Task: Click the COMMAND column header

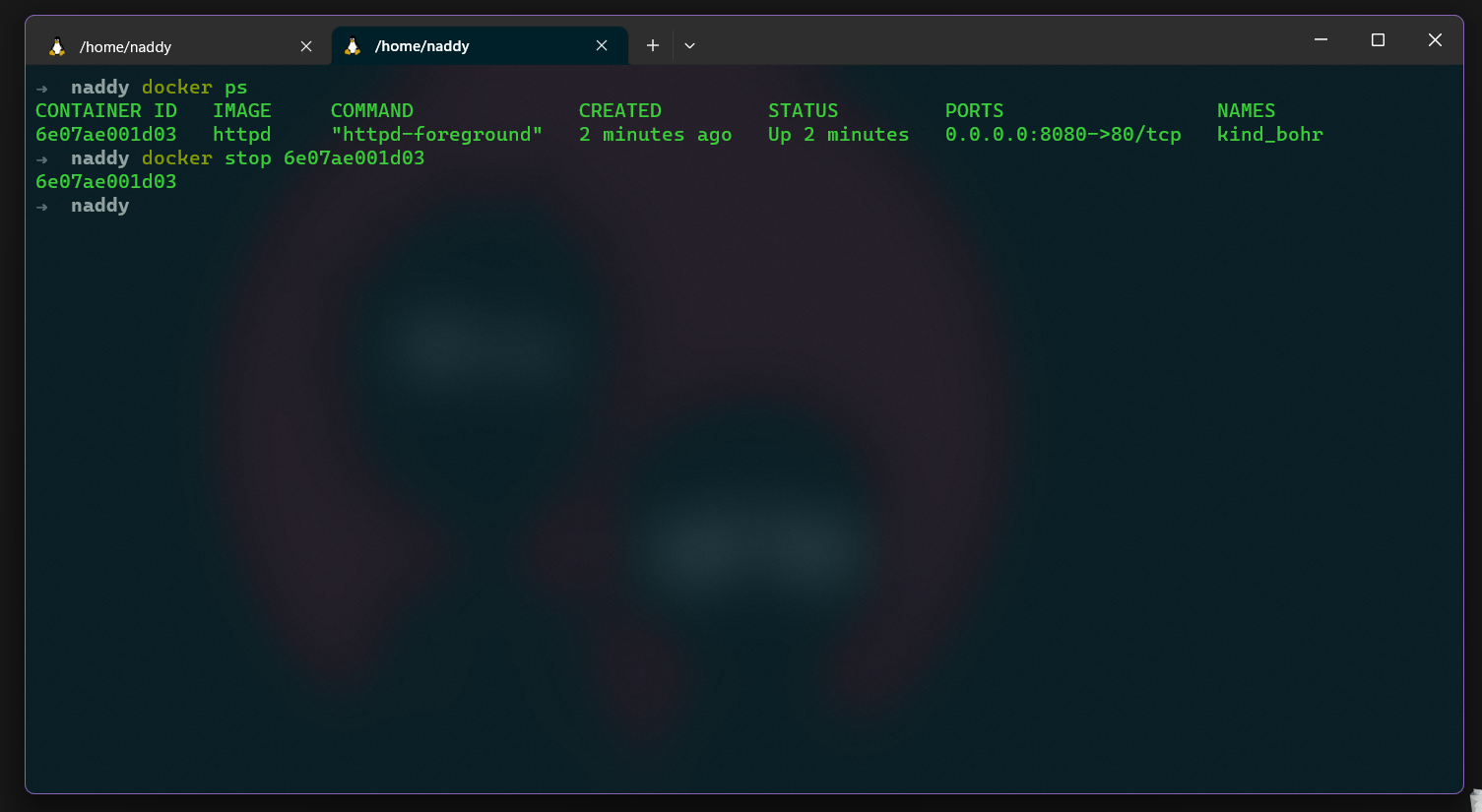Action: (x=372, y=111)
